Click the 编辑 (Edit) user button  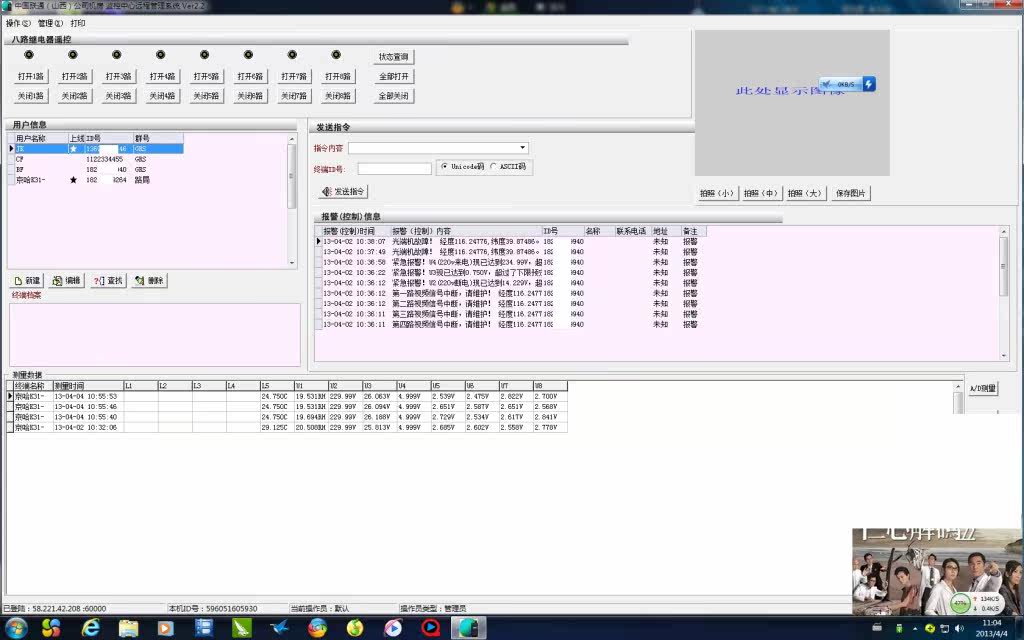(67, 281)
